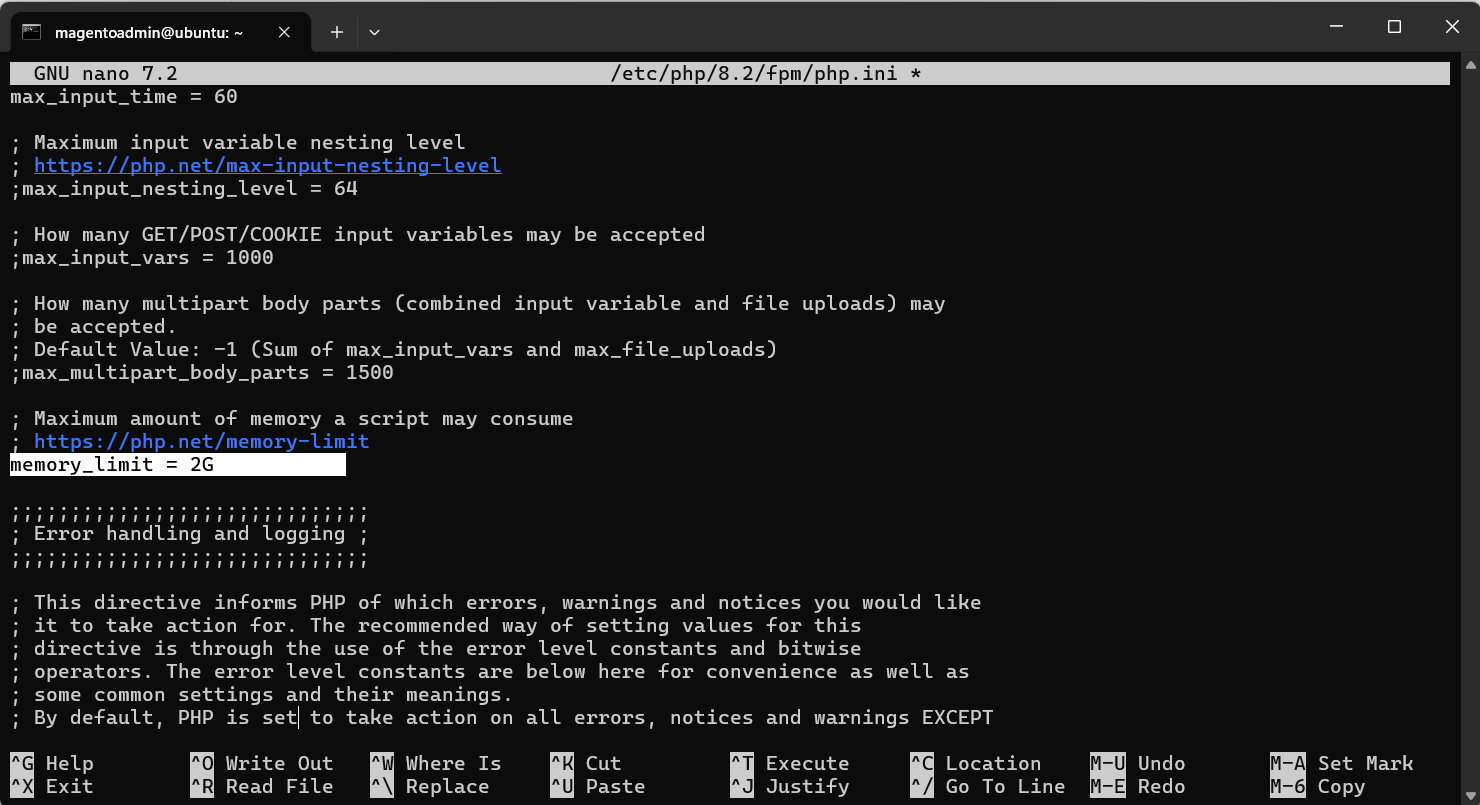Click the ^X Exit shortcut
The width and height of the screenshot is (1480, 805).
(52, 787)
